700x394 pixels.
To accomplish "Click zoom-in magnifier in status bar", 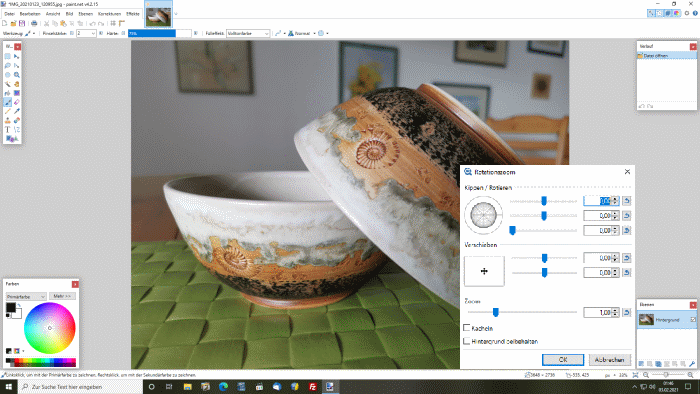I will pos(691,375).
